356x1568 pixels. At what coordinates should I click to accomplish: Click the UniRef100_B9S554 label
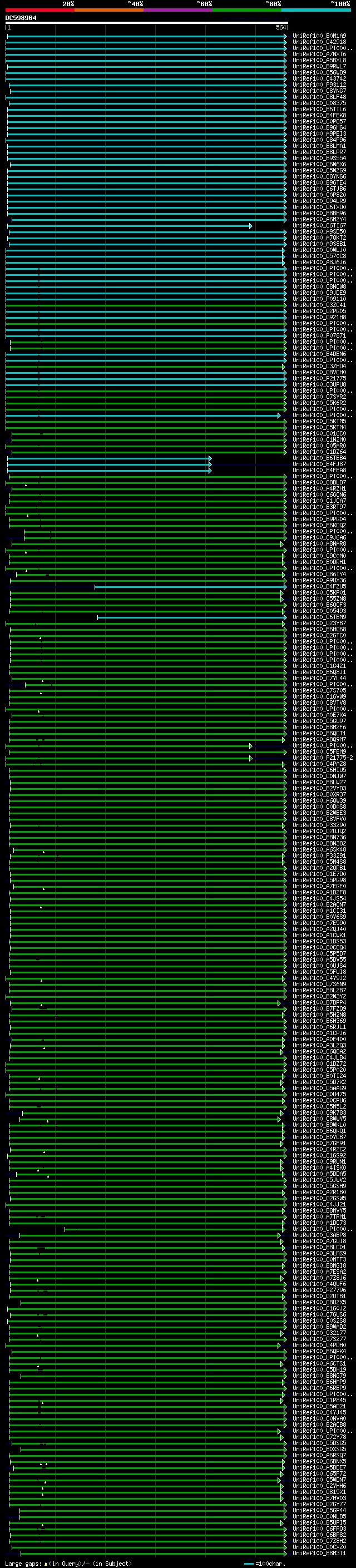coord(319,159)
